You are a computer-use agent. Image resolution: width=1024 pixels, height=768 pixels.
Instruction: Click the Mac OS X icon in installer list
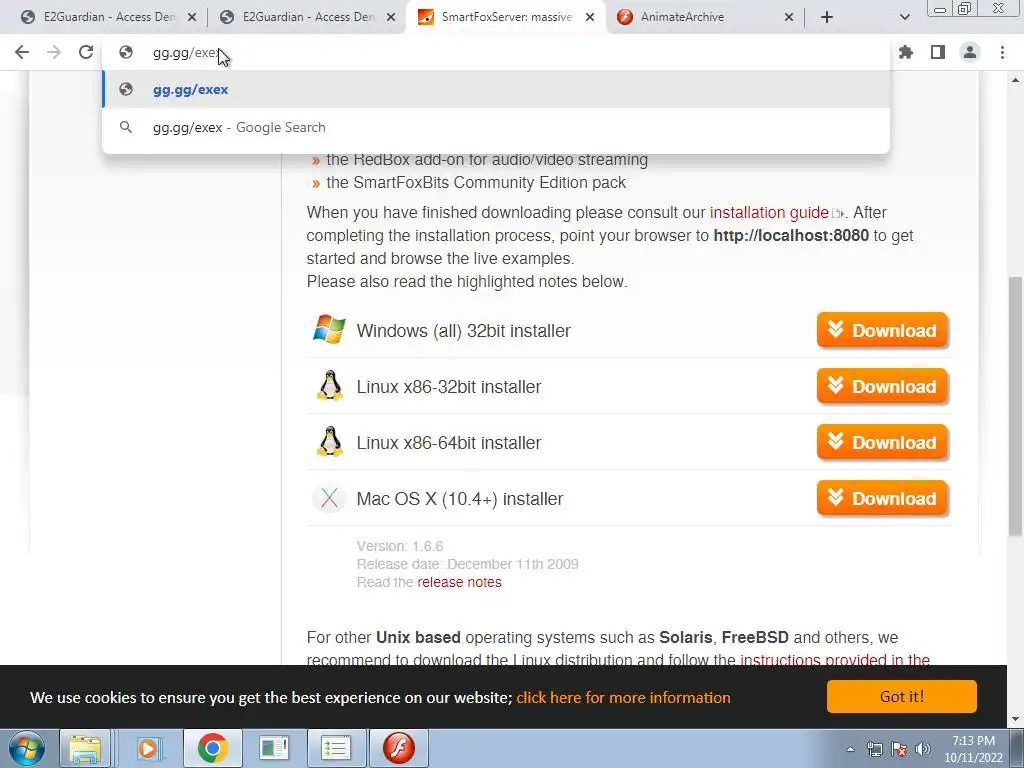330,499
